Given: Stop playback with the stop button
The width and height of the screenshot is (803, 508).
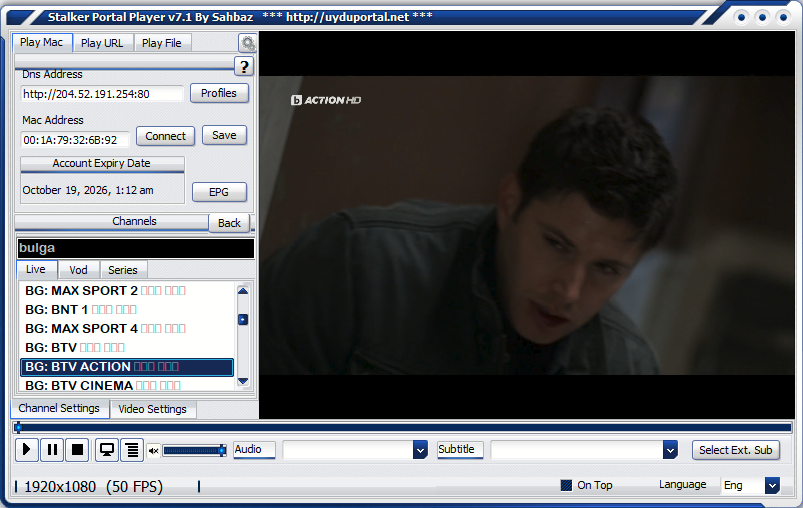Looking at the screenshot, I should pyautogui.click(x=77, y=450).
